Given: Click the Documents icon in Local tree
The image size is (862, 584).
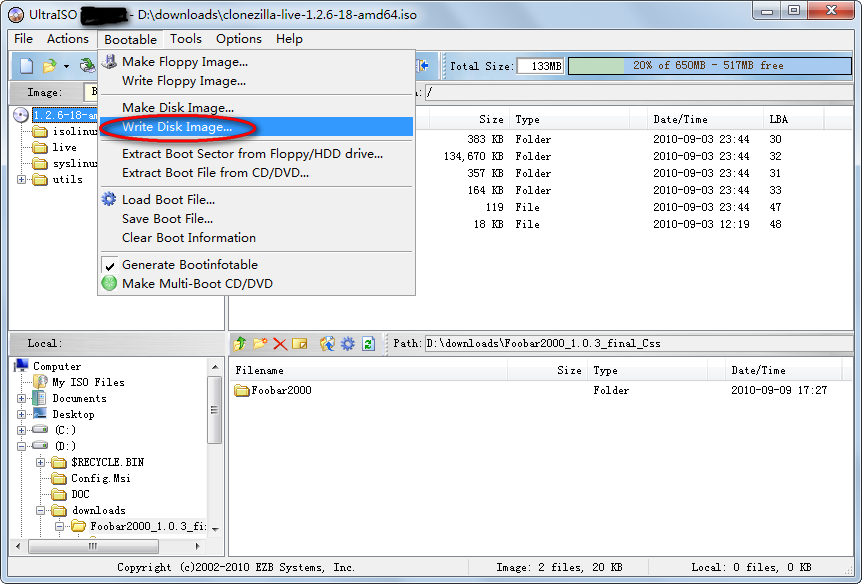Looking at the screenshot, I should (40, 398).
